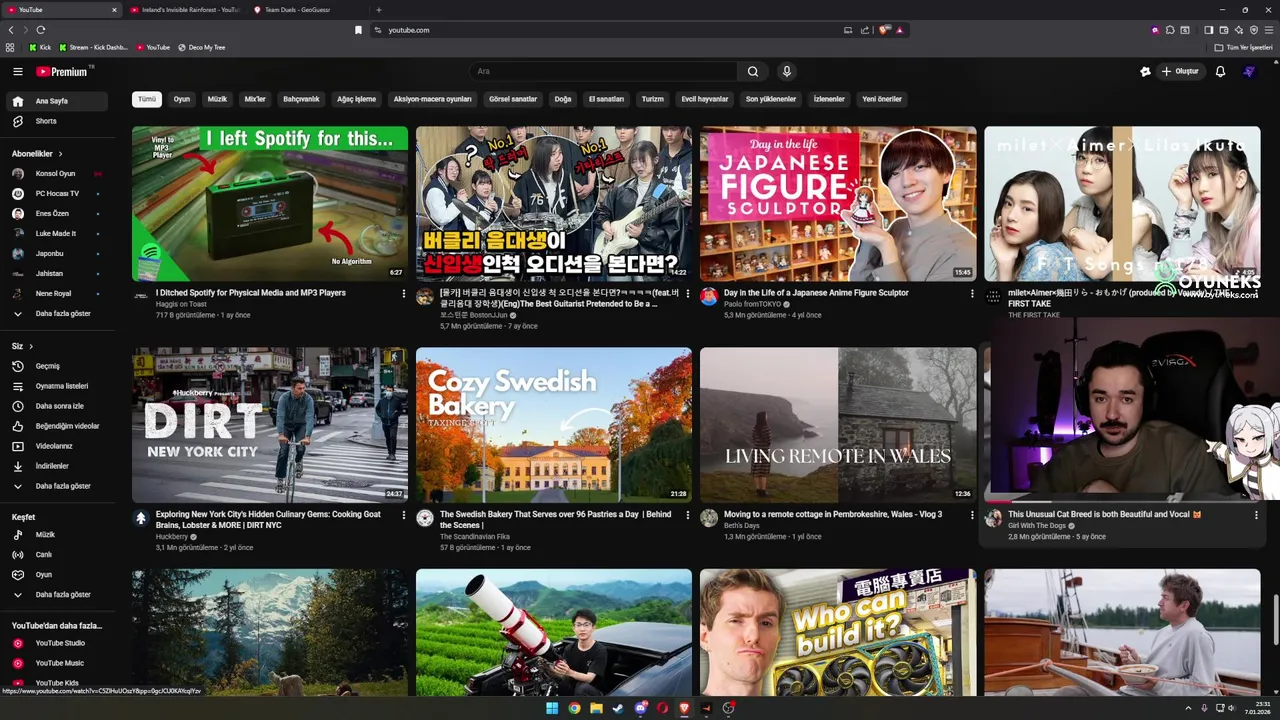Open Huckberry channel avatar
The width and height of the screenshot is (1280, 720).
141,518
